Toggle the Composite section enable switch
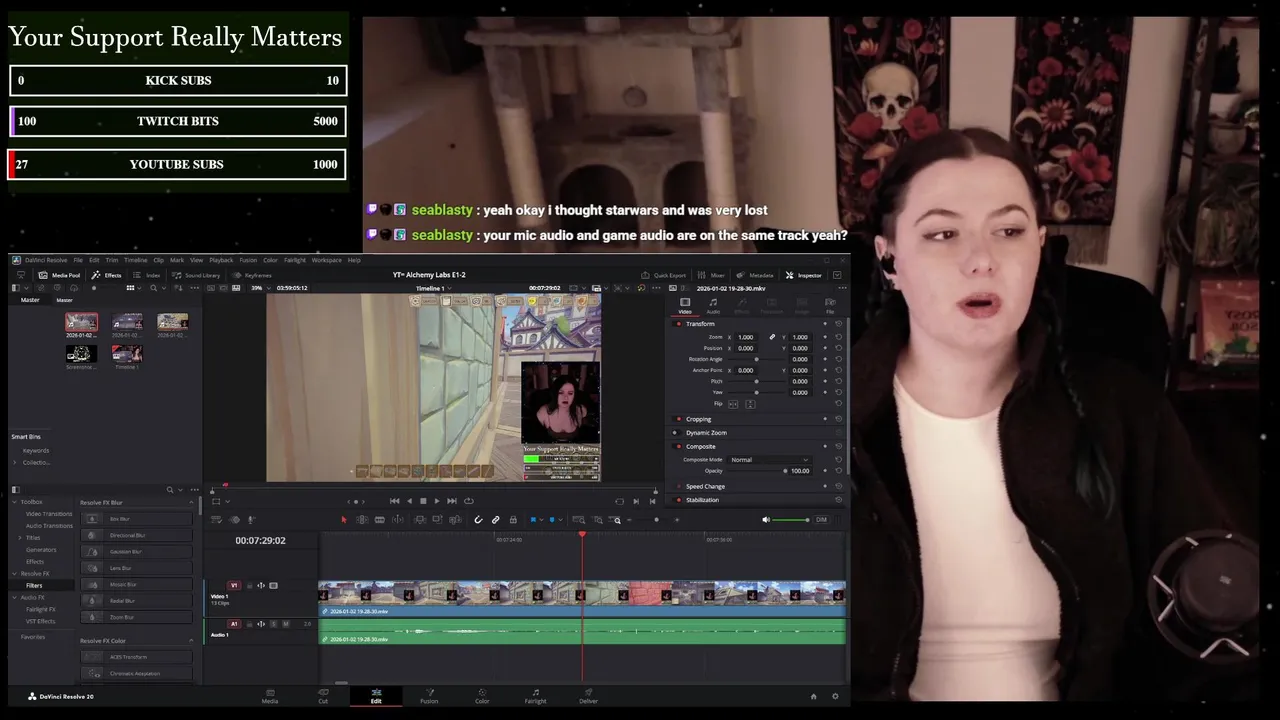This screenshot has width=1280, height=720. coord(679,446)
